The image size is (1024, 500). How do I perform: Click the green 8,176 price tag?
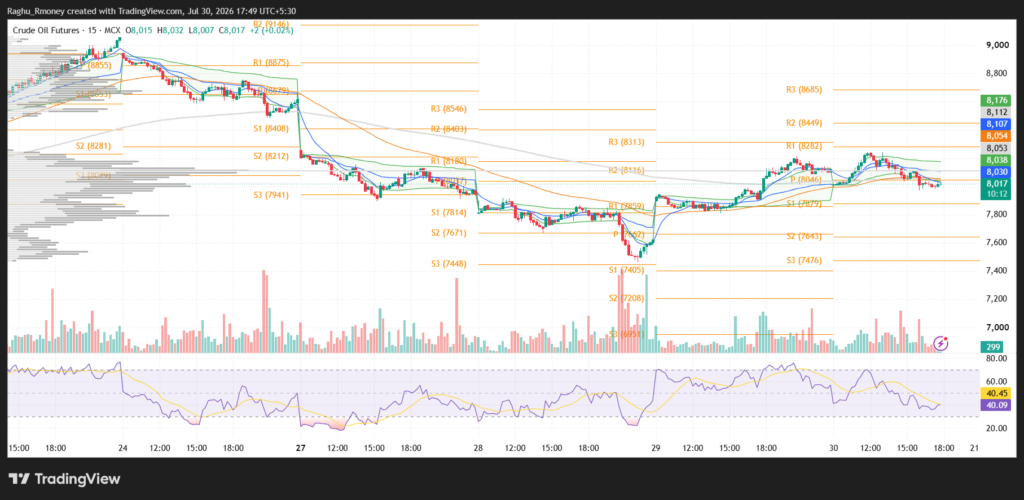(x=997, y=101)
